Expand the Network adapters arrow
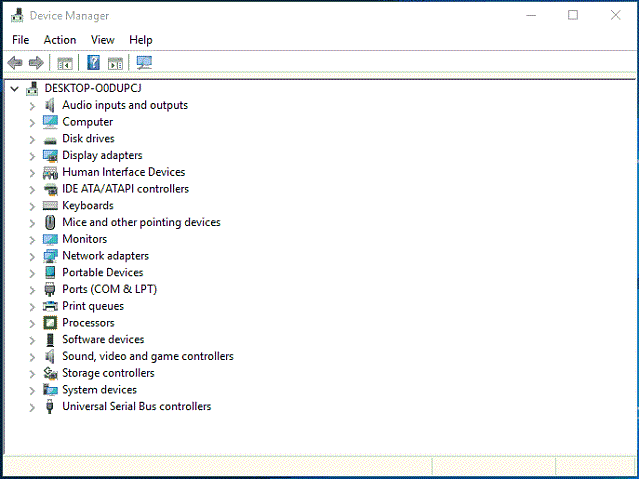 pyautogui.click(x=32, y=256)
